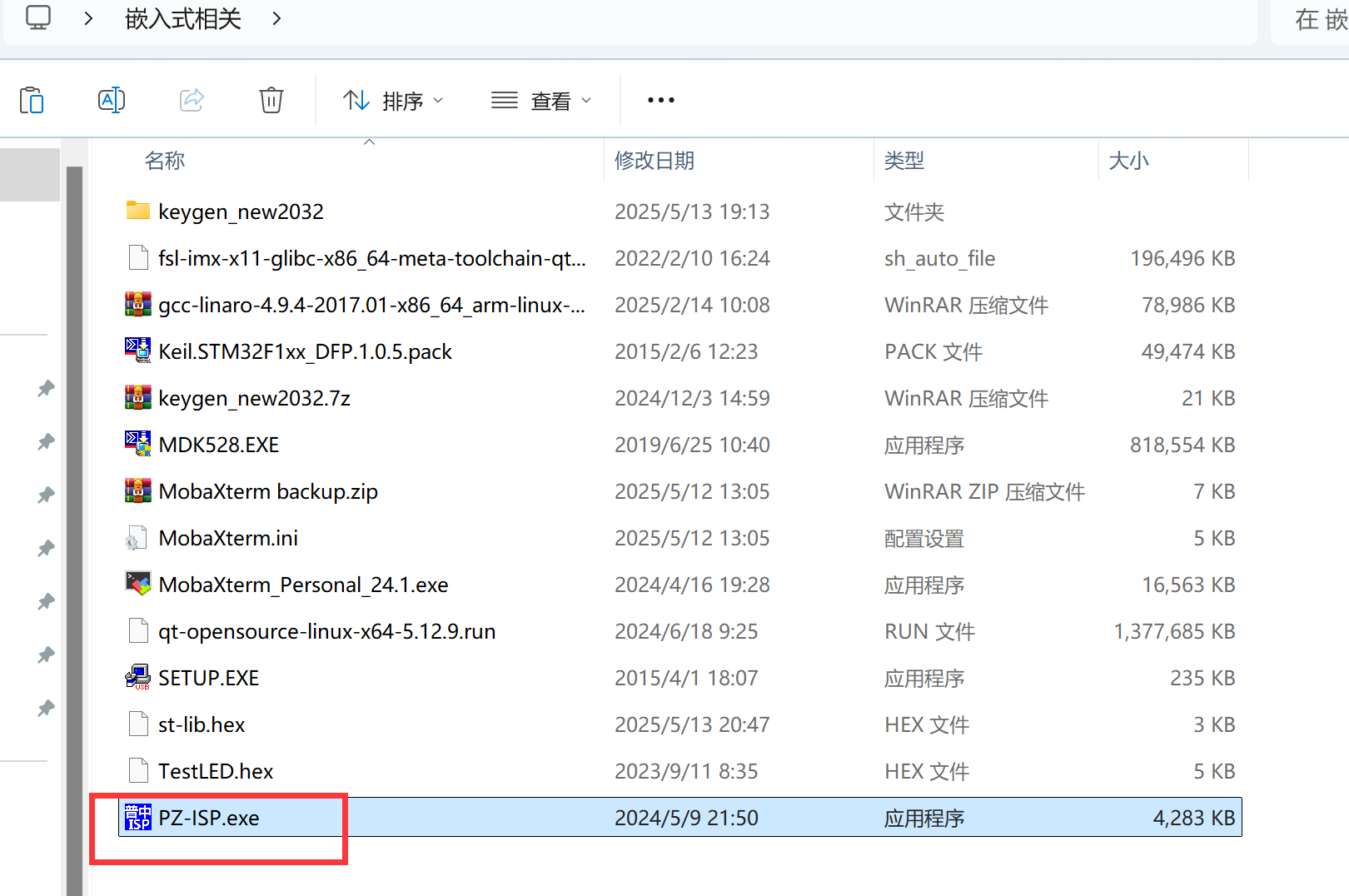Open the 排序 sort dropdown
Image resolution: width=1349 pixels, height=896 pixels.
coord(393,101)
